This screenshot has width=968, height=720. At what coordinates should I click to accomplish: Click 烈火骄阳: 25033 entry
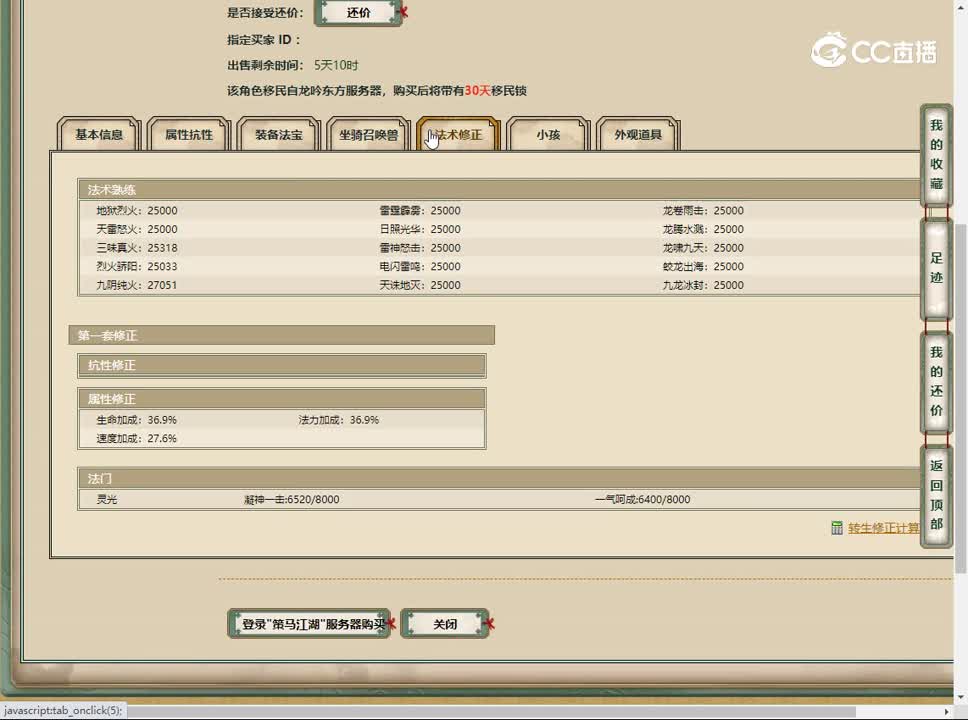coord(136,266)
